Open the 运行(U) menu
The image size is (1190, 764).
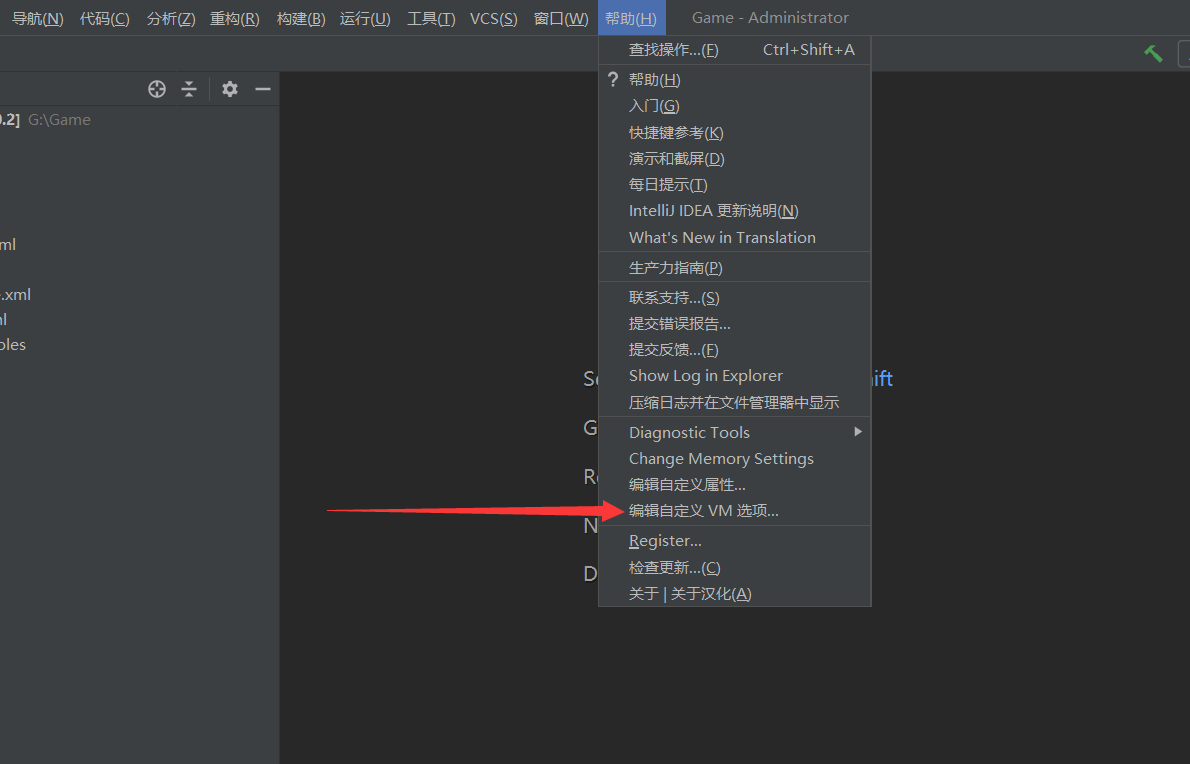coord(365,18)
